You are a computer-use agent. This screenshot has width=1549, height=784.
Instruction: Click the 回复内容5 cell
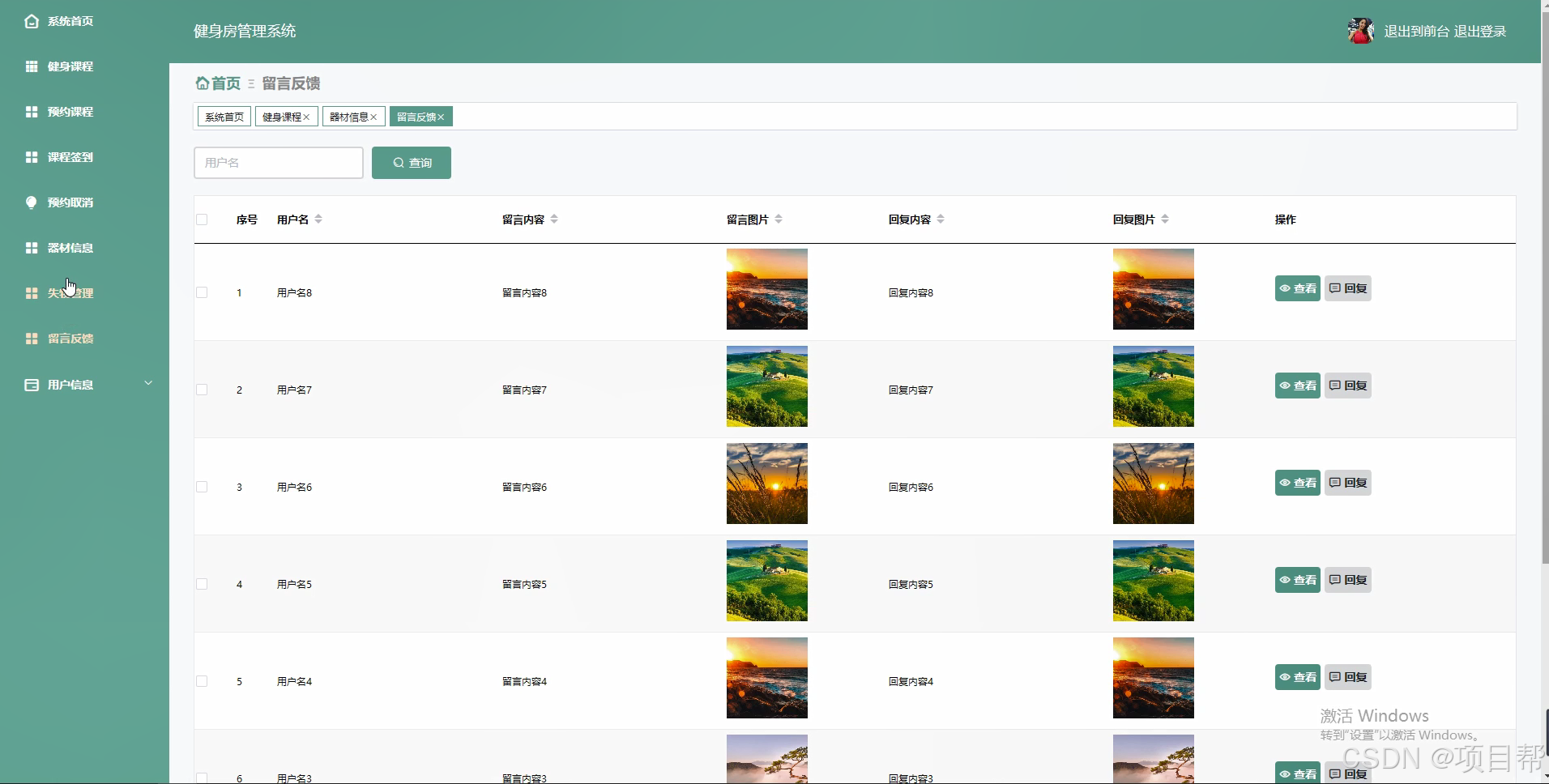coord(911,584)
